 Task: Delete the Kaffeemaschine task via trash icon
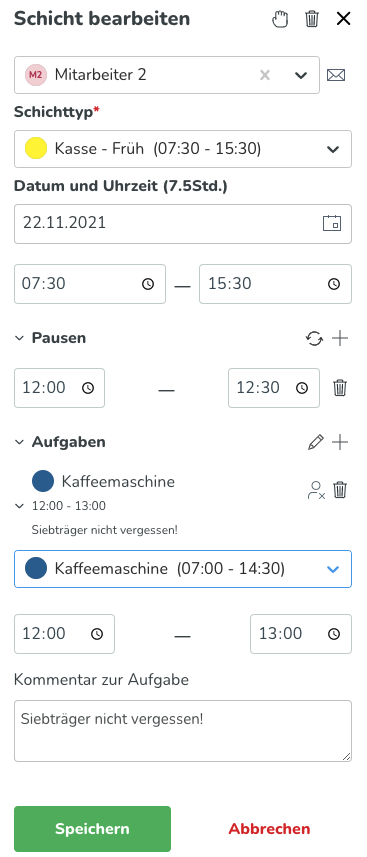340,489
